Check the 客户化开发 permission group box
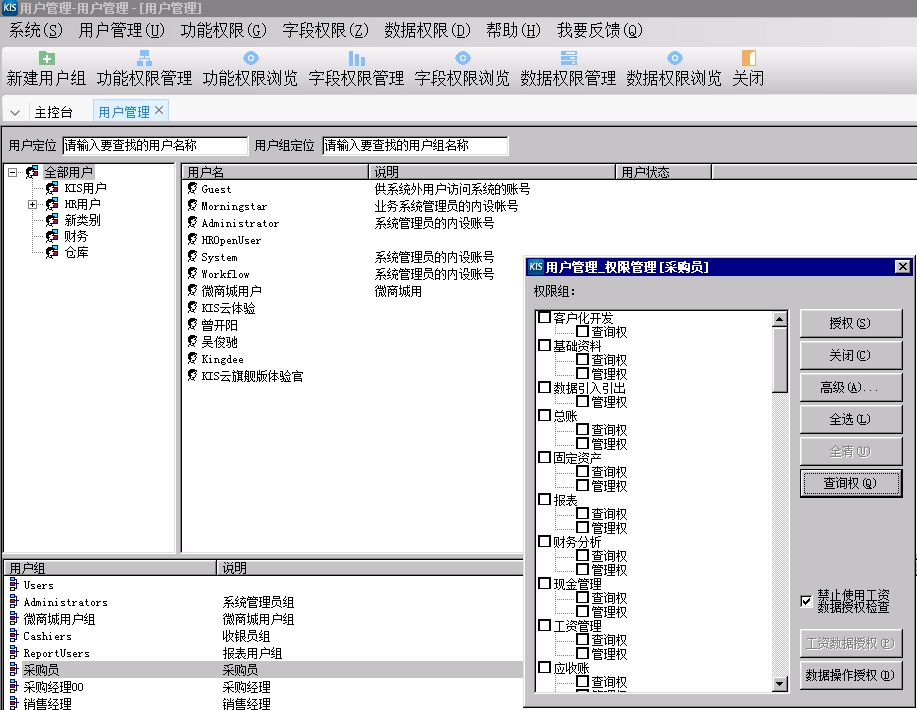The width and height of the screenshot is (917, 710). [x=544, y=318]
